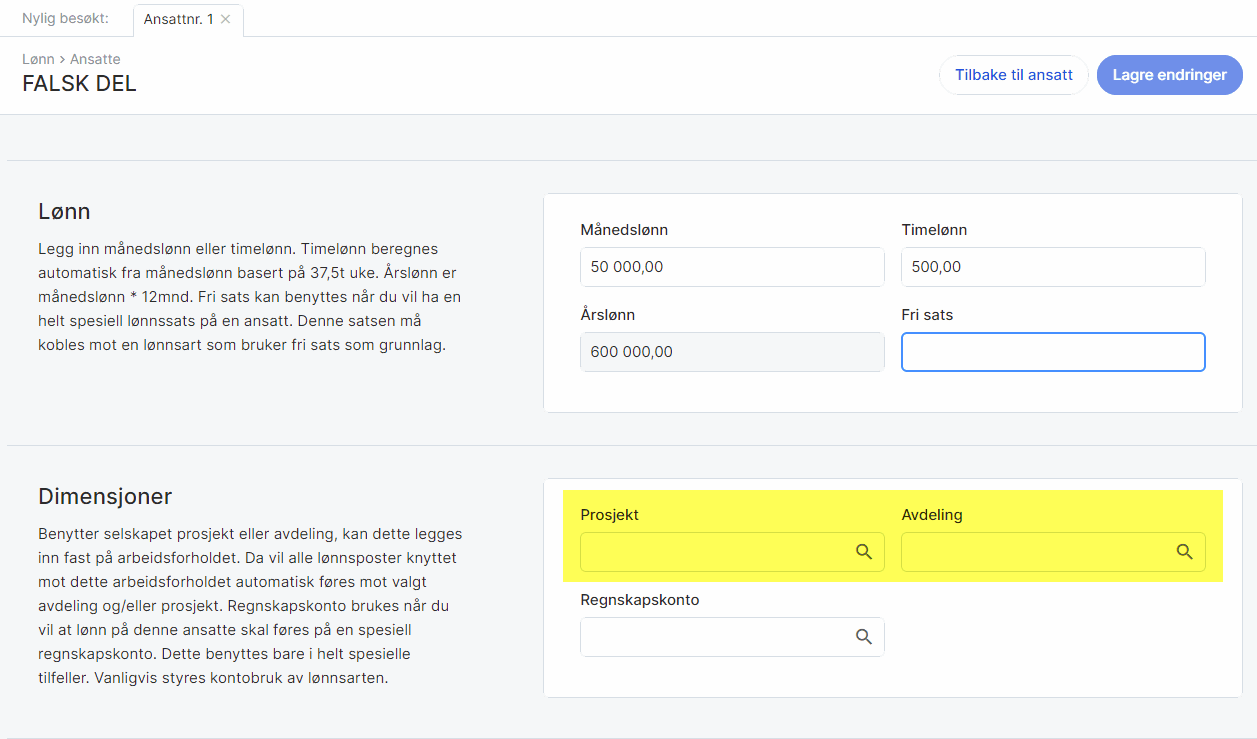Click the Dimensjoner section heading
The image size is (1257, 739).
[x=105, y=496]
